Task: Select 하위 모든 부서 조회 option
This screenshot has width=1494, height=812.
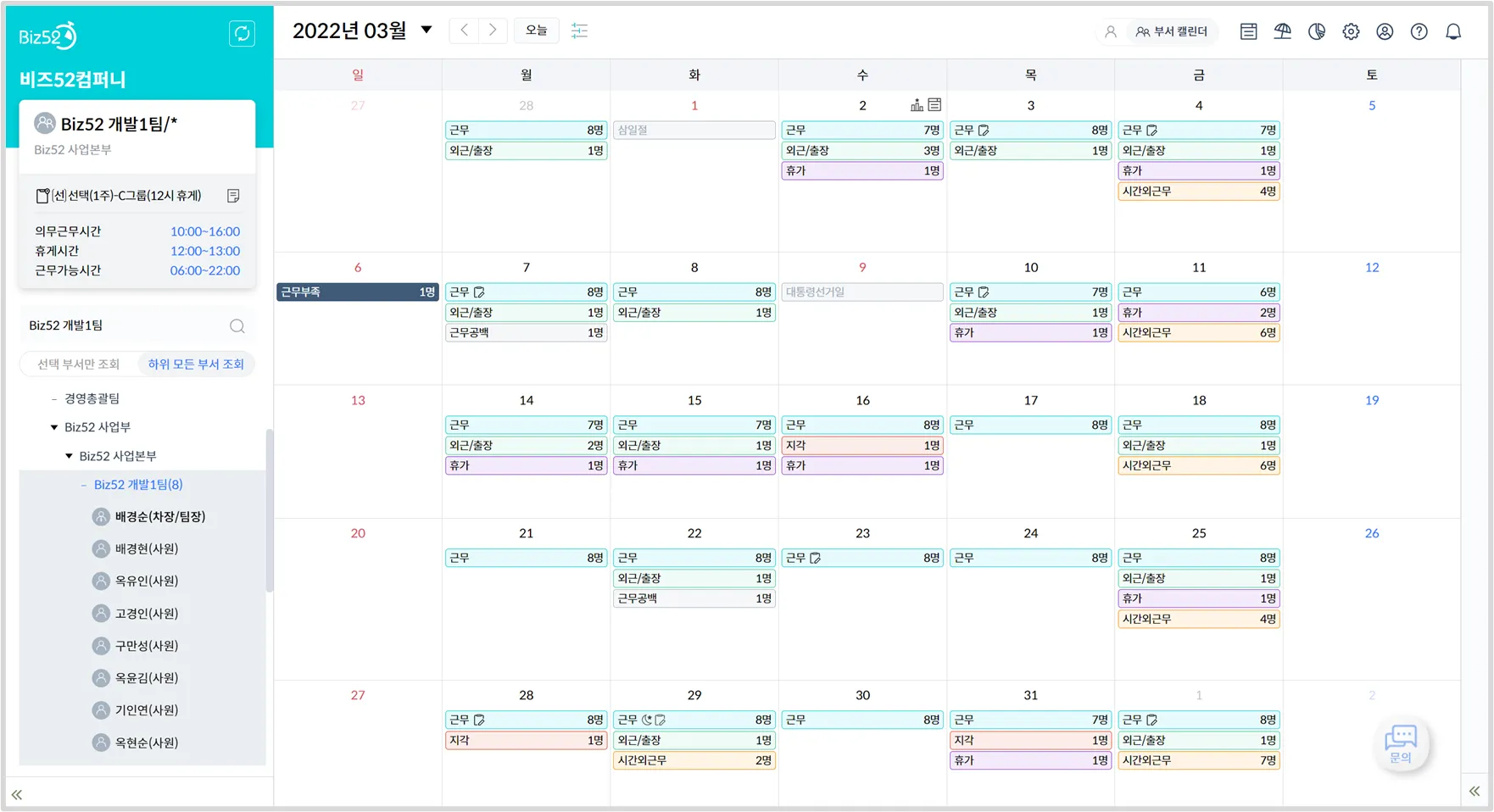Action: tap(196, 364)
